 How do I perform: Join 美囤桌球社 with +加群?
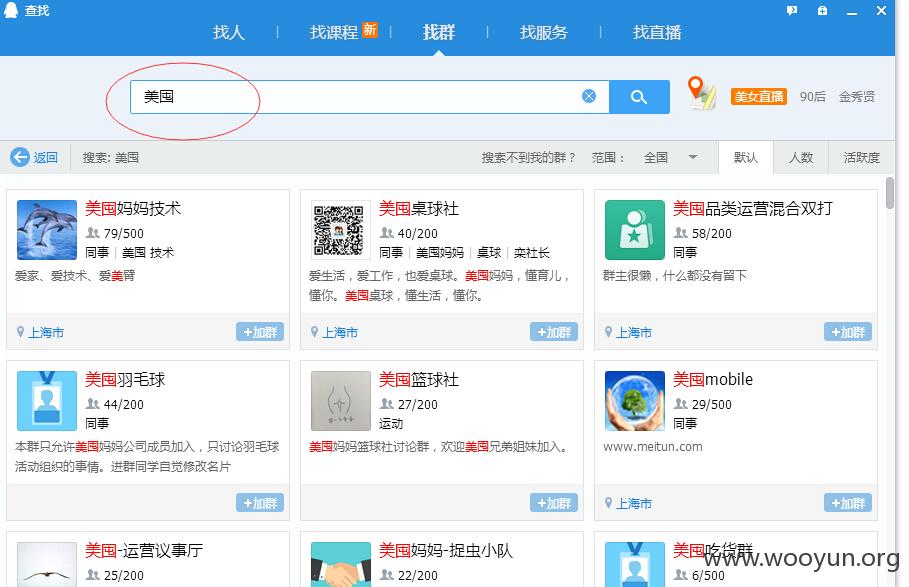(x=554, y=332)
